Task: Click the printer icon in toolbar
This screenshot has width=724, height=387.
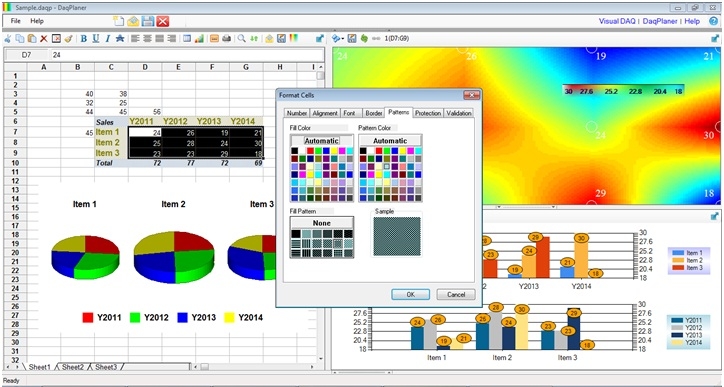Action: pos(226,39)
